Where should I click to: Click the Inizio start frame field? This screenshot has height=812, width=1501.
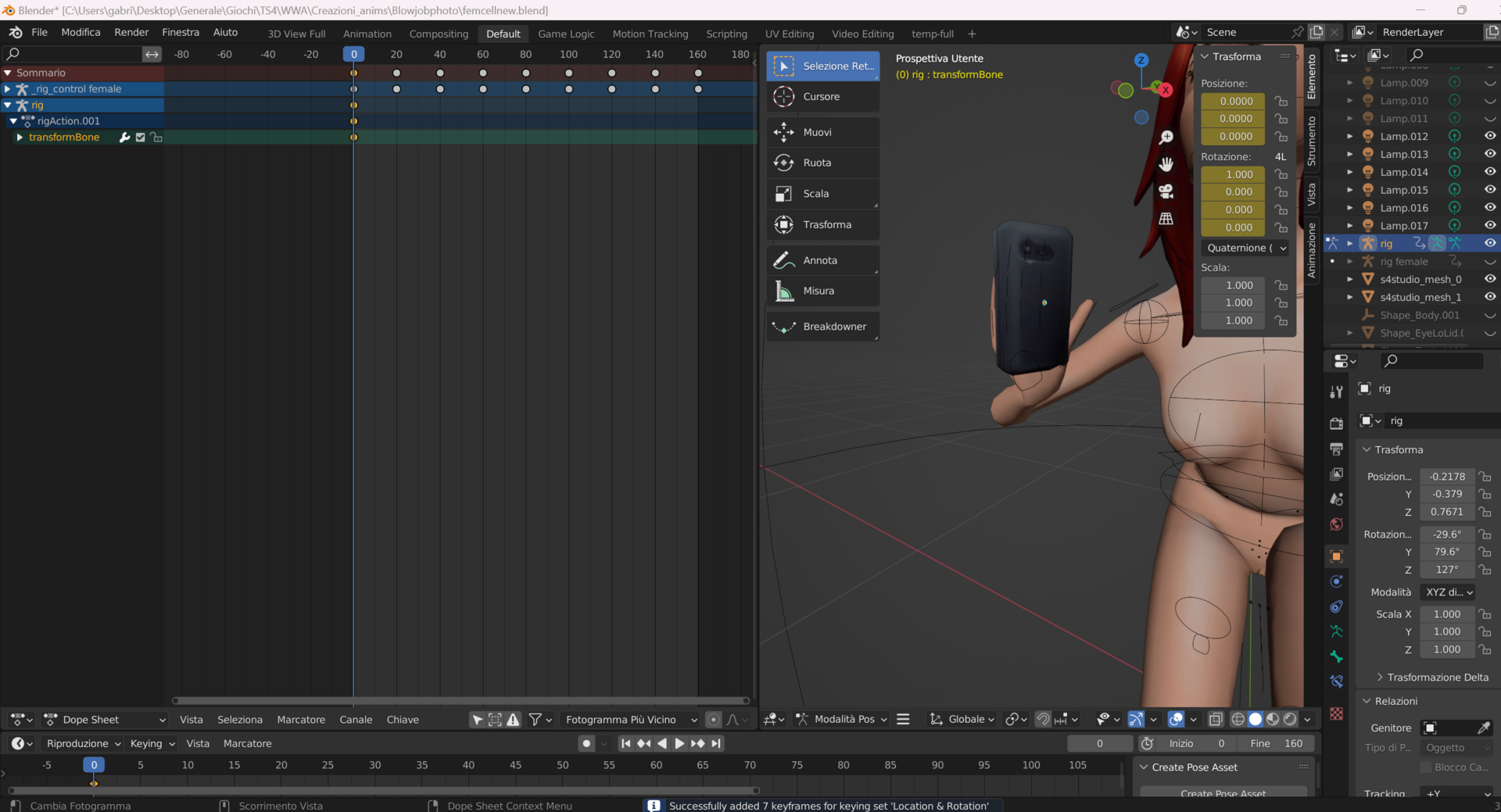pos(1196,744)
